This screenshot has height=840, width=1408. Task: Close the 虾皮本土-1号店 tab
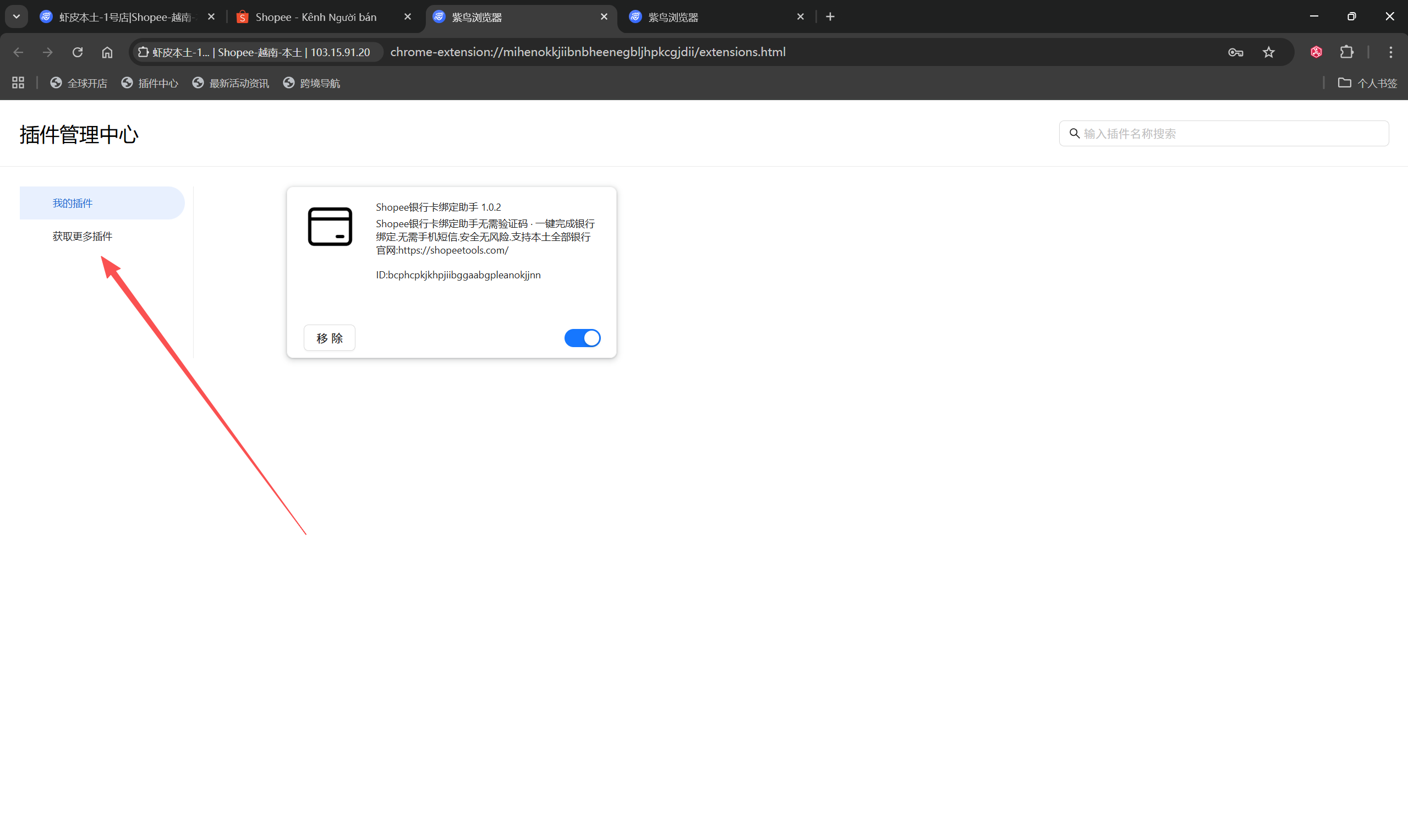click(211, 17)
